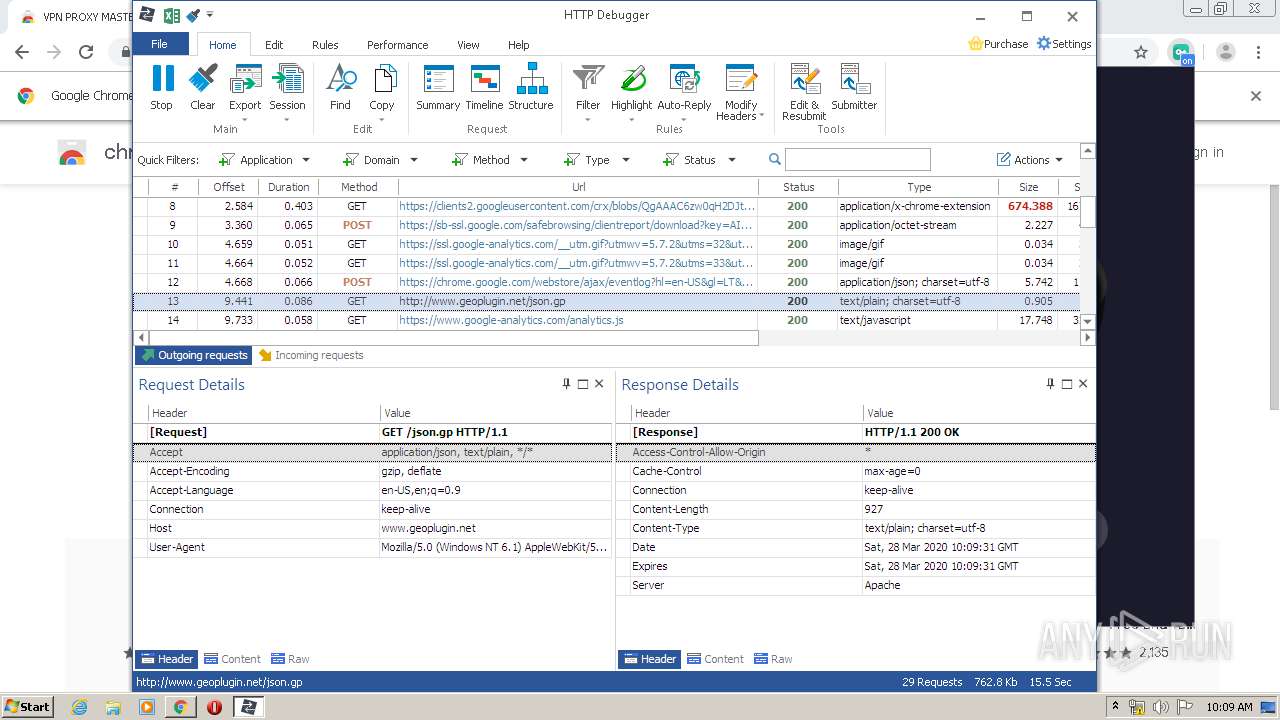The height and width of the screenshot is (720, 1280).
Task: Select the chrome.google.com webstore eventlog request
Action: coord(608,282)
